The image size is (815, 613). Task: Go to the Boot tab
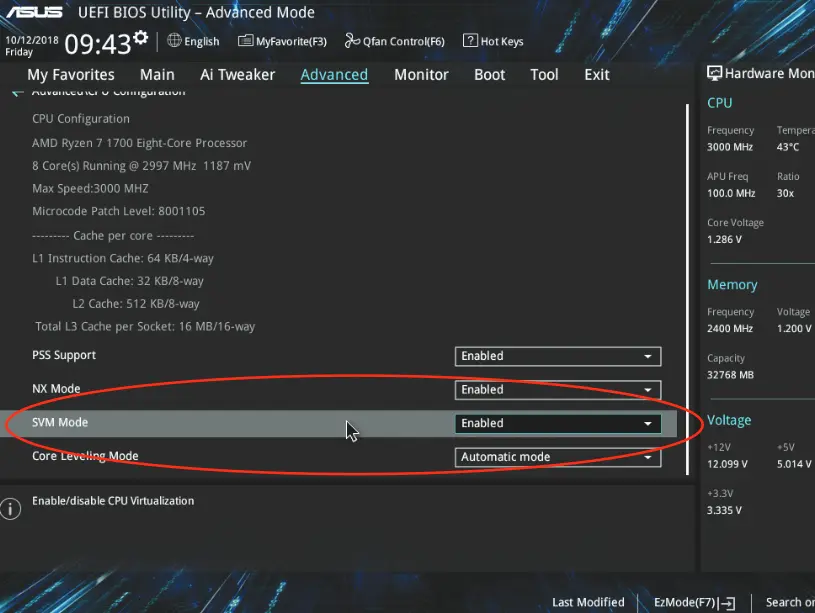point(489,75)
